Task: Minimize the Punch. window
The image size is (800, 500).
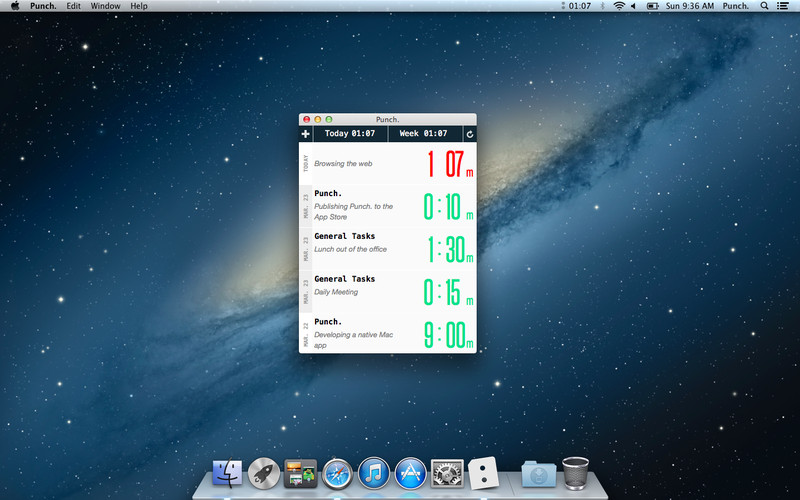Action: [x=318, y=119]
